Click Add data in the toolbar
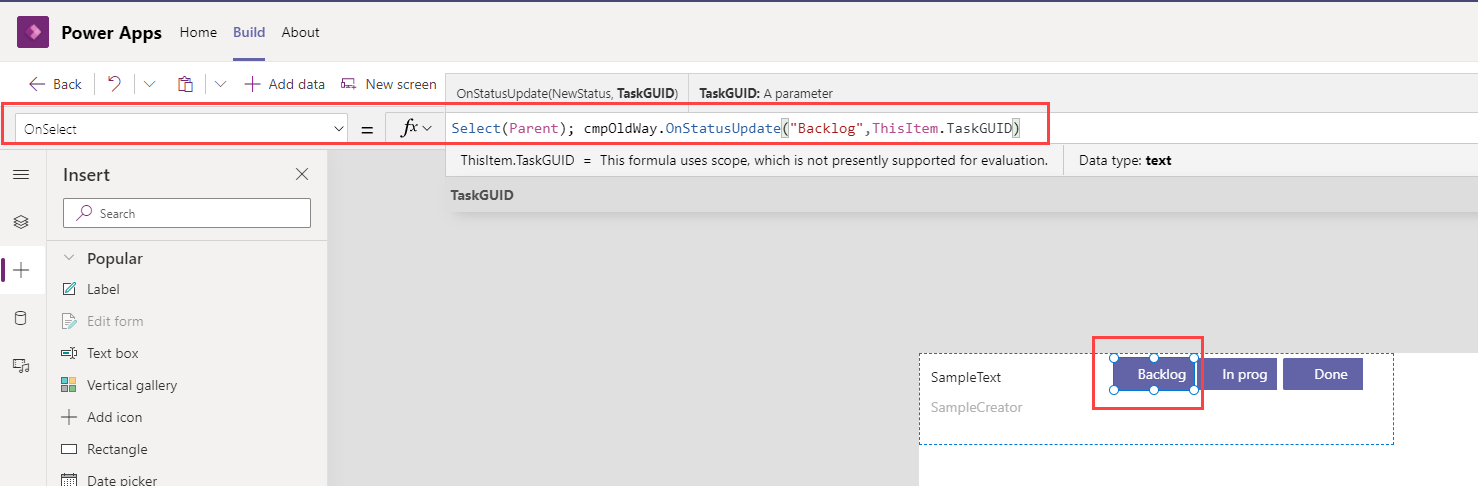Image resolution: width=1478 pixels, height=486 pixels. (285, 84)
